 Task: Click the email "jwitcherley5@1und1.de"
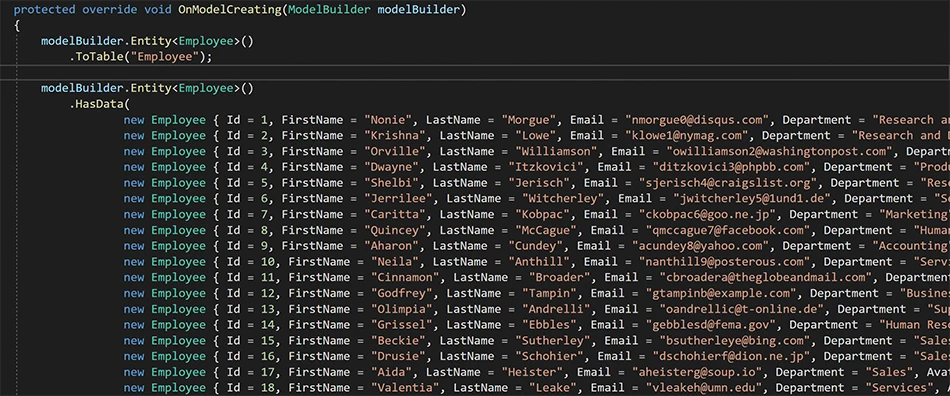click(x=752, y=199)
